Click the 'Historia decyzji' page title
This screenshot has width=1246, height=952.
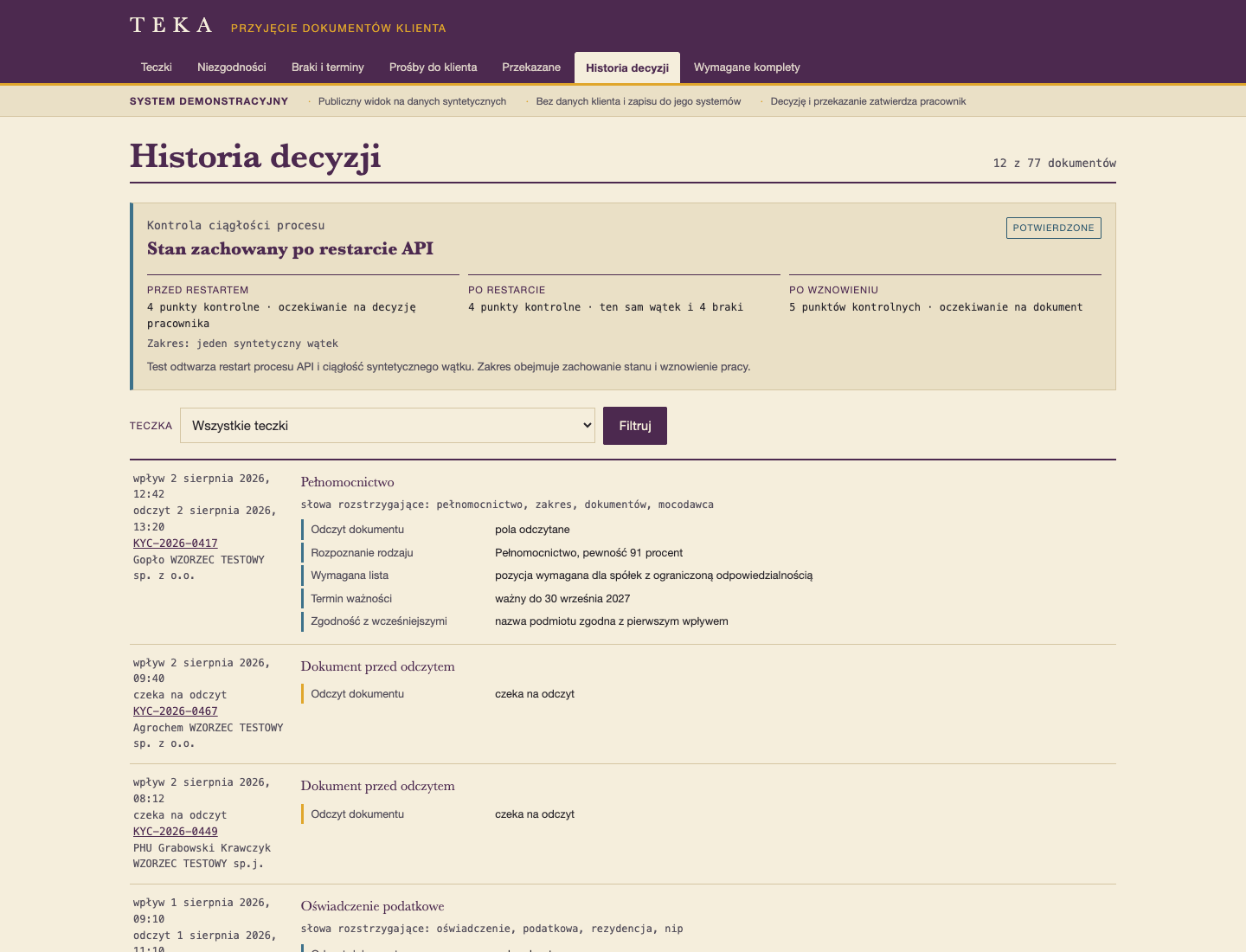[255, 157]
